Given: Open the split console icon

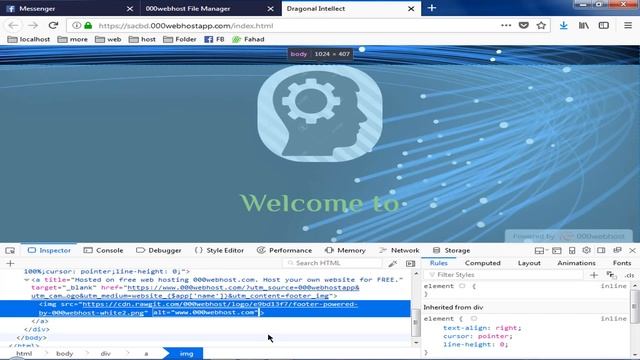Looking at the screenshot, I should (557, 250).
